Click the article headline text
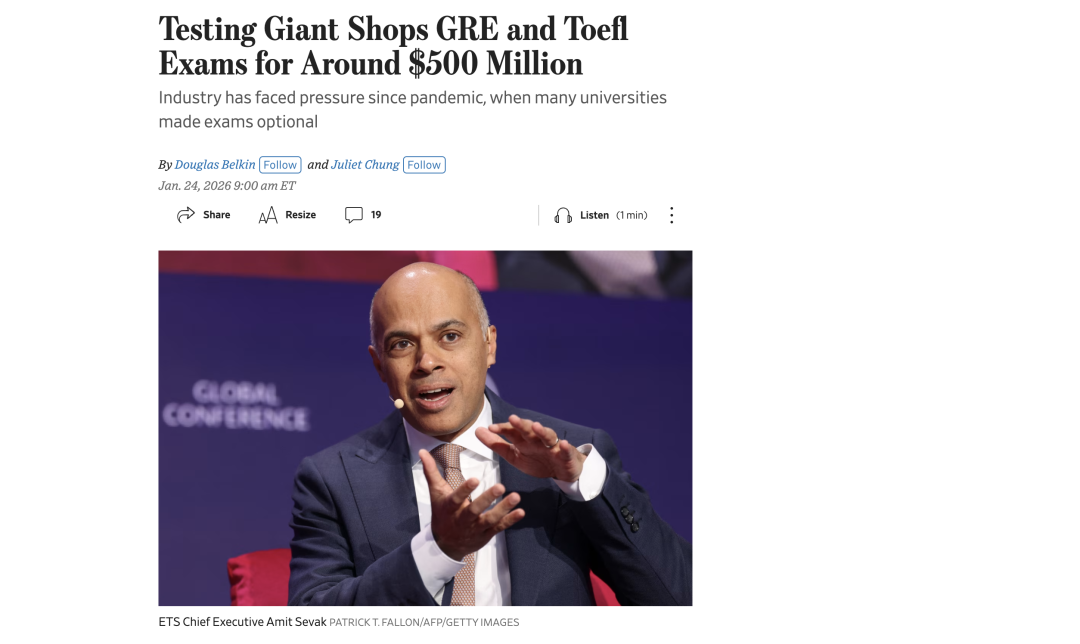The height and width of the screenshot is (644, 1080). pos(393,46)
